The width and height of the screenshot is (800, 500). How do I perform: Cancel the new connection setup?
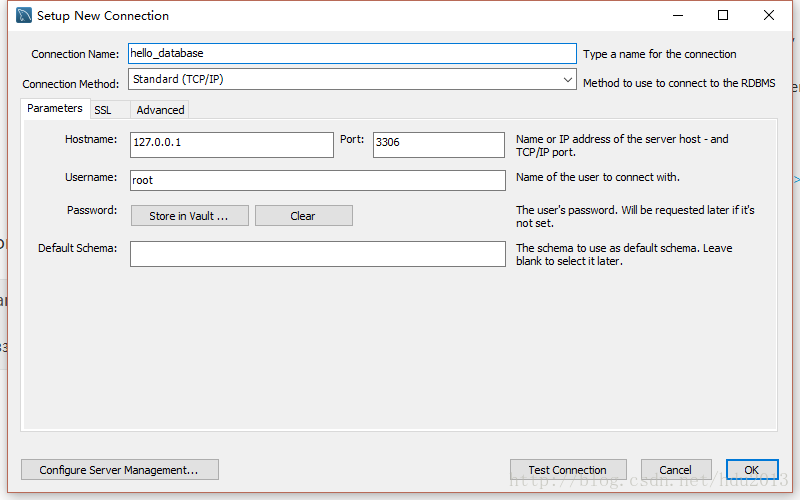(x=676, y=469)
